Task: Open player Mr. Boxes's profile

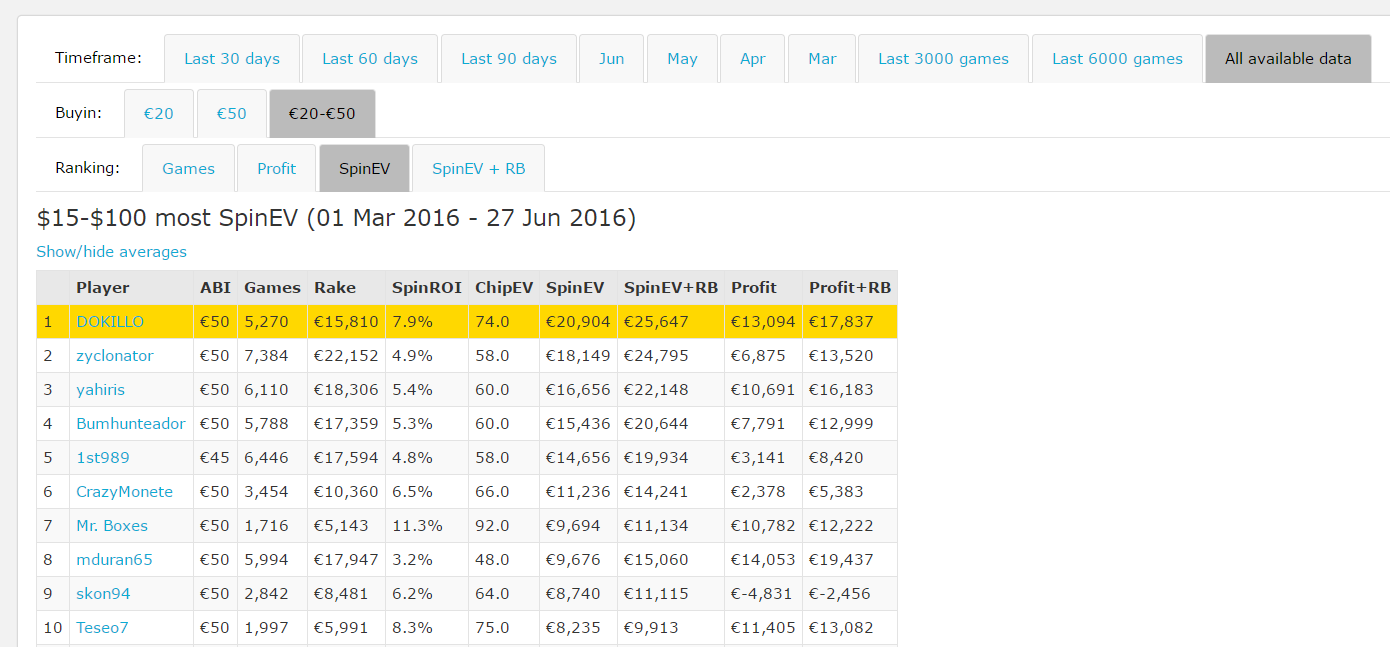Action: pyautogui.click(x=112, y=526)
